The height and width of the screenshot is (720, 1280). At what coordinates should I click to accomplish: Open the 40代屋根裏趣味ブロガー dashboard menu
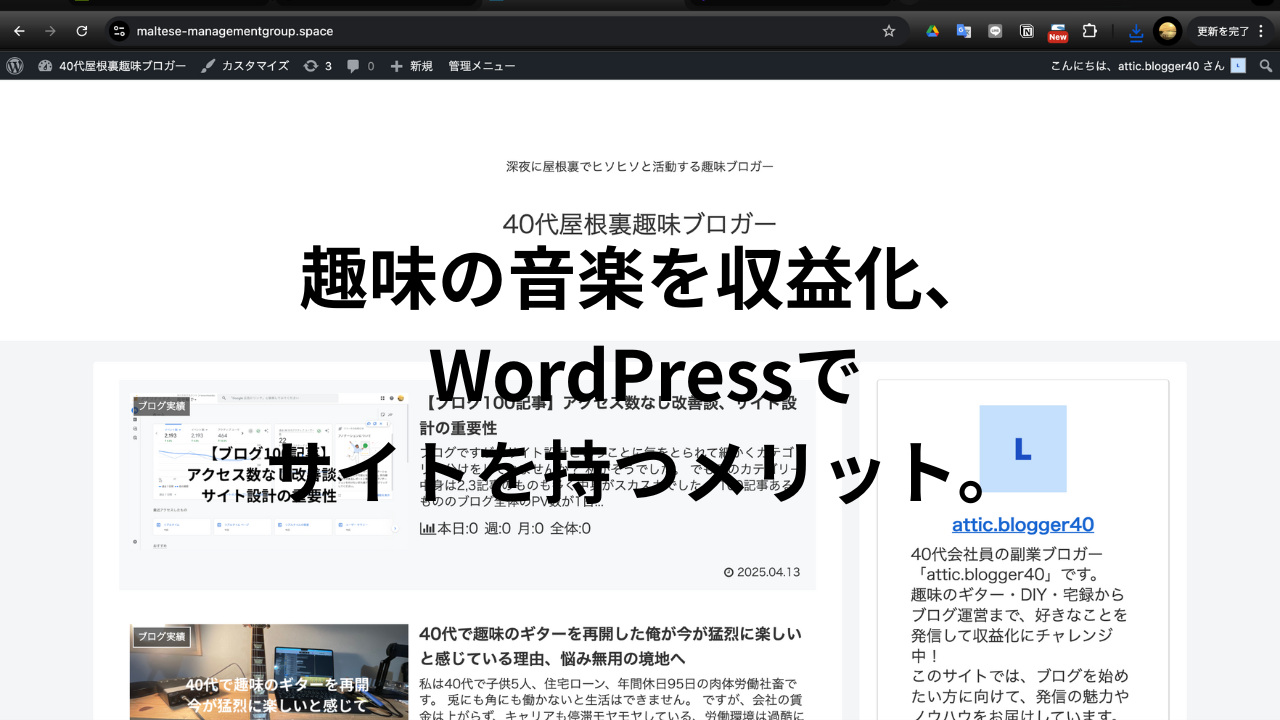coord(112,66)
